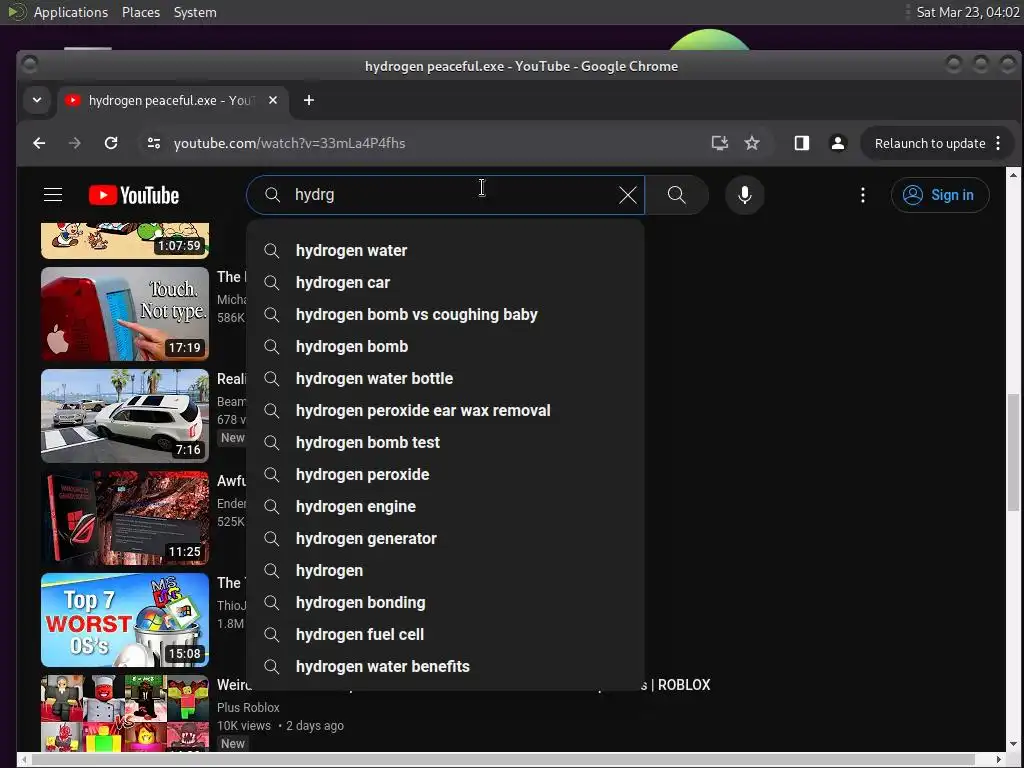Screen dimensions: 1024x768
Task: Reload the page with the refresh icon
Action: point(111,143)
